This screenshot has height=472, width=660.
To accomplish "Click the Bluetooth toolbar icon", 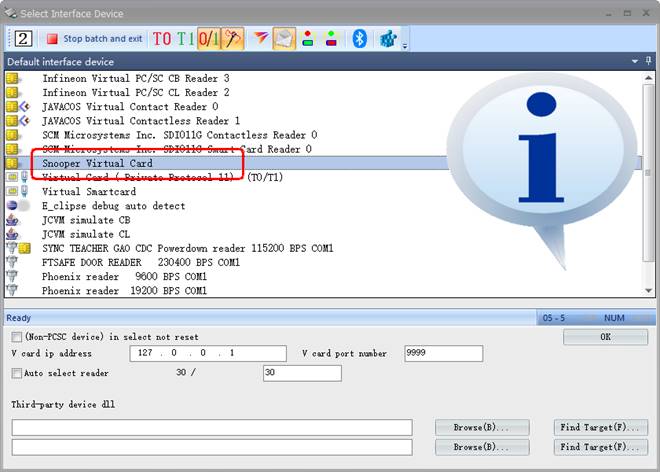I will coord(360,39).
